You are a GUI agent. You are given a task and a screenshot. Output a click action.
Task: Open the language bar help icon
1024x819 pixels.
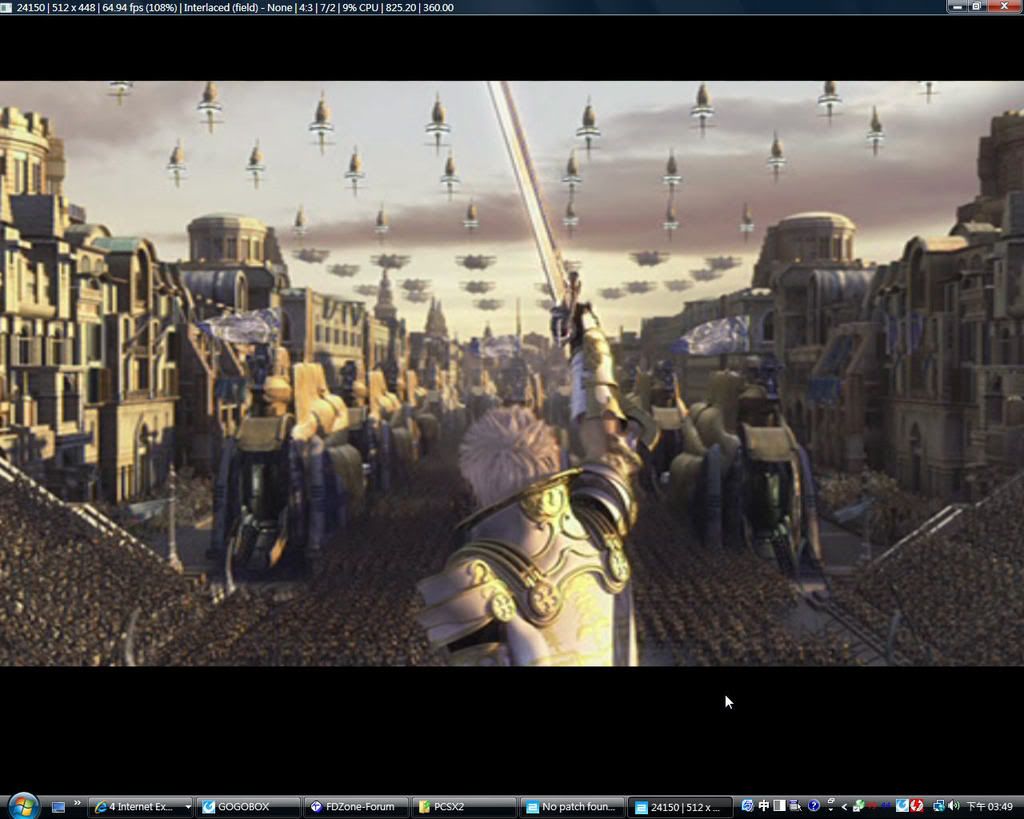[x=814, y=805]
